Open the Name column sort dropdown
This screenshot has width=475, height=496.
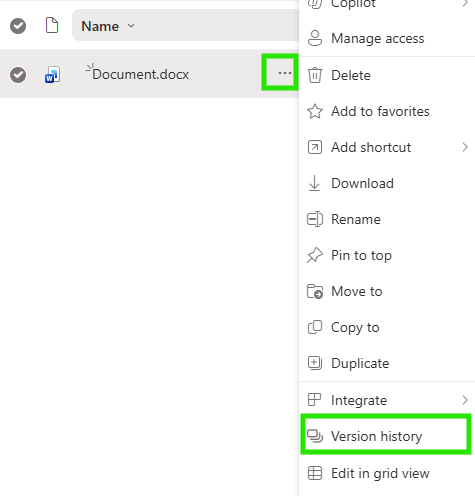(131, 26)
